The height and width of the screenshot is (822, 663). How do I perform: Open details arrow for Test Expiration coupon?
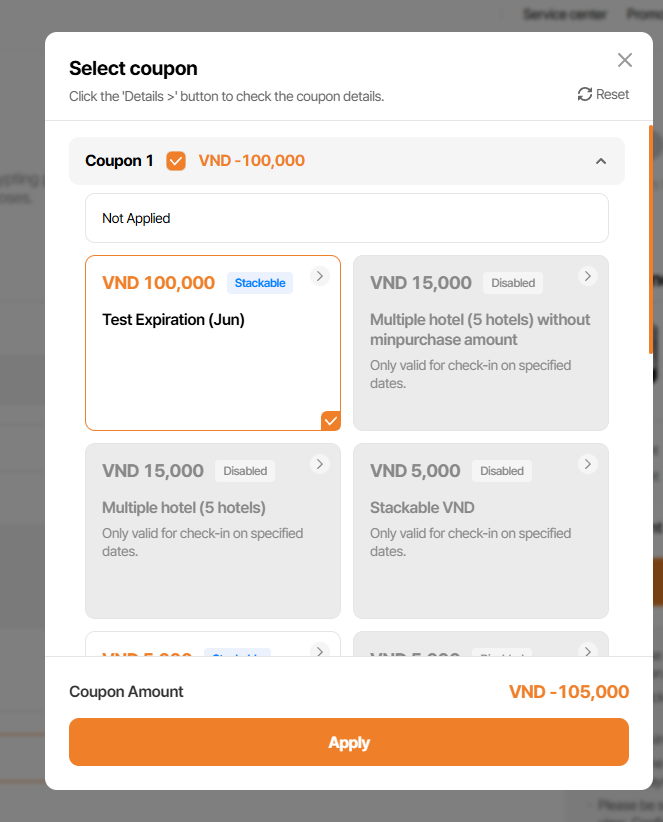pyautogui.click(x=320, y=276)
